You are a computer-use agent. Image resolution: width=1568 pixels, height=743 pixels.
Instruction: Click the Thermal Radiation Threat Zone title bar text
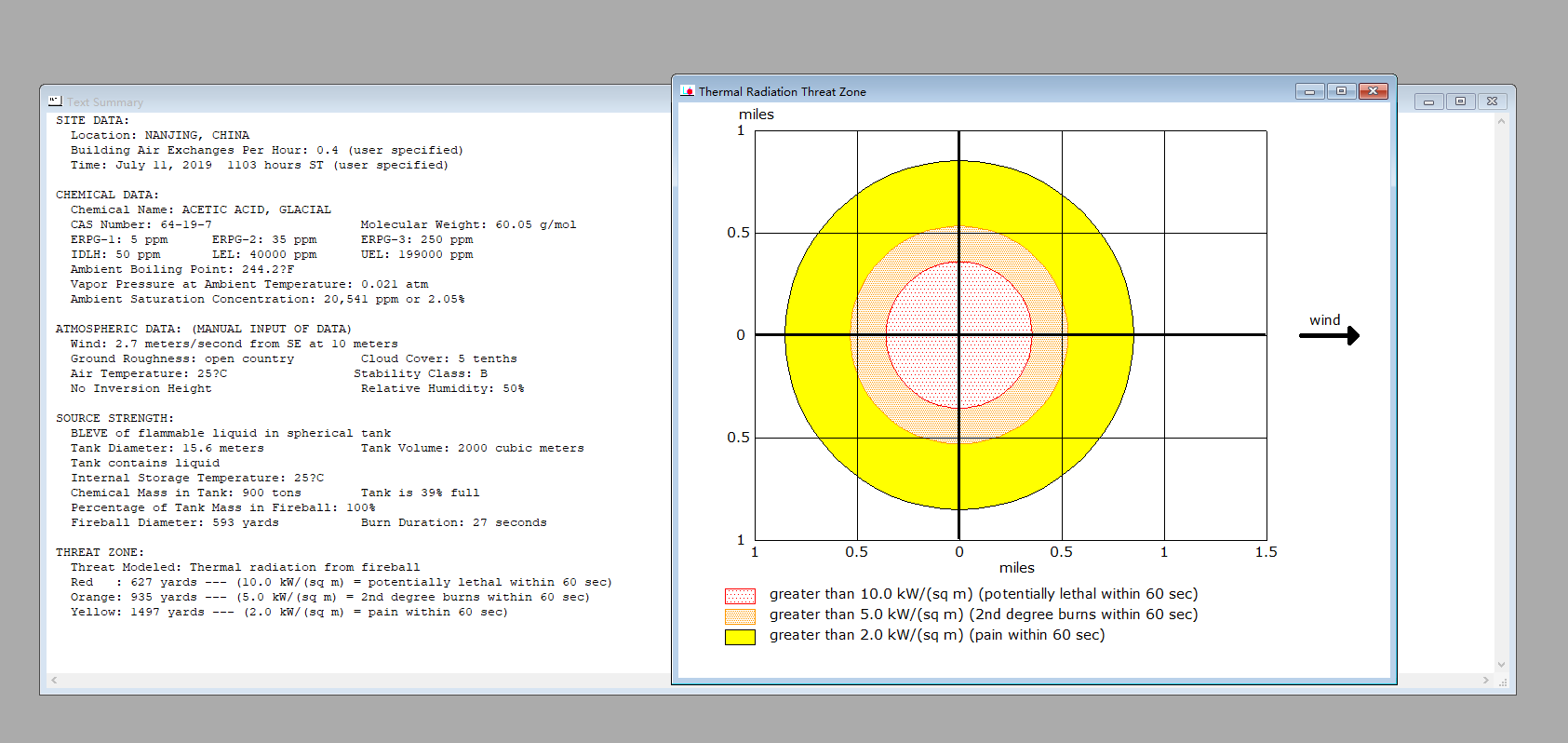[782, 91]
